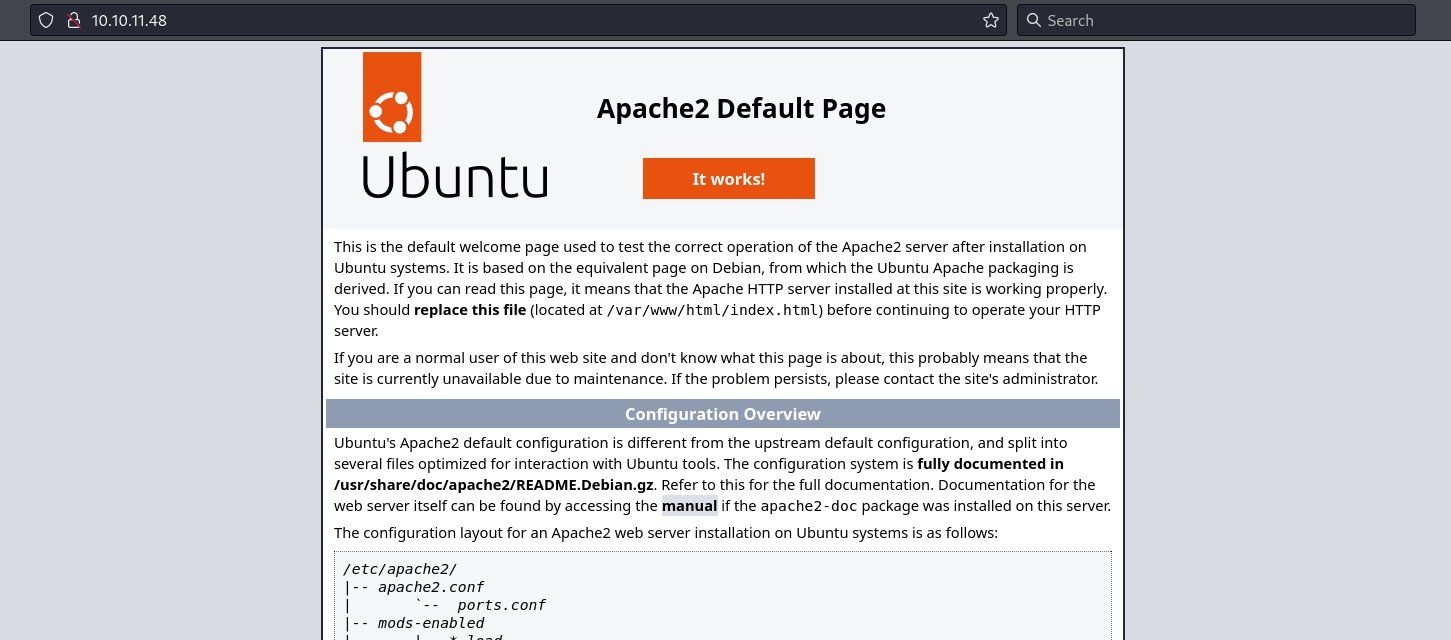This screenshot has width=1451, height=640.
Task: Click the tracking protection shield icon
Action: 46,20
